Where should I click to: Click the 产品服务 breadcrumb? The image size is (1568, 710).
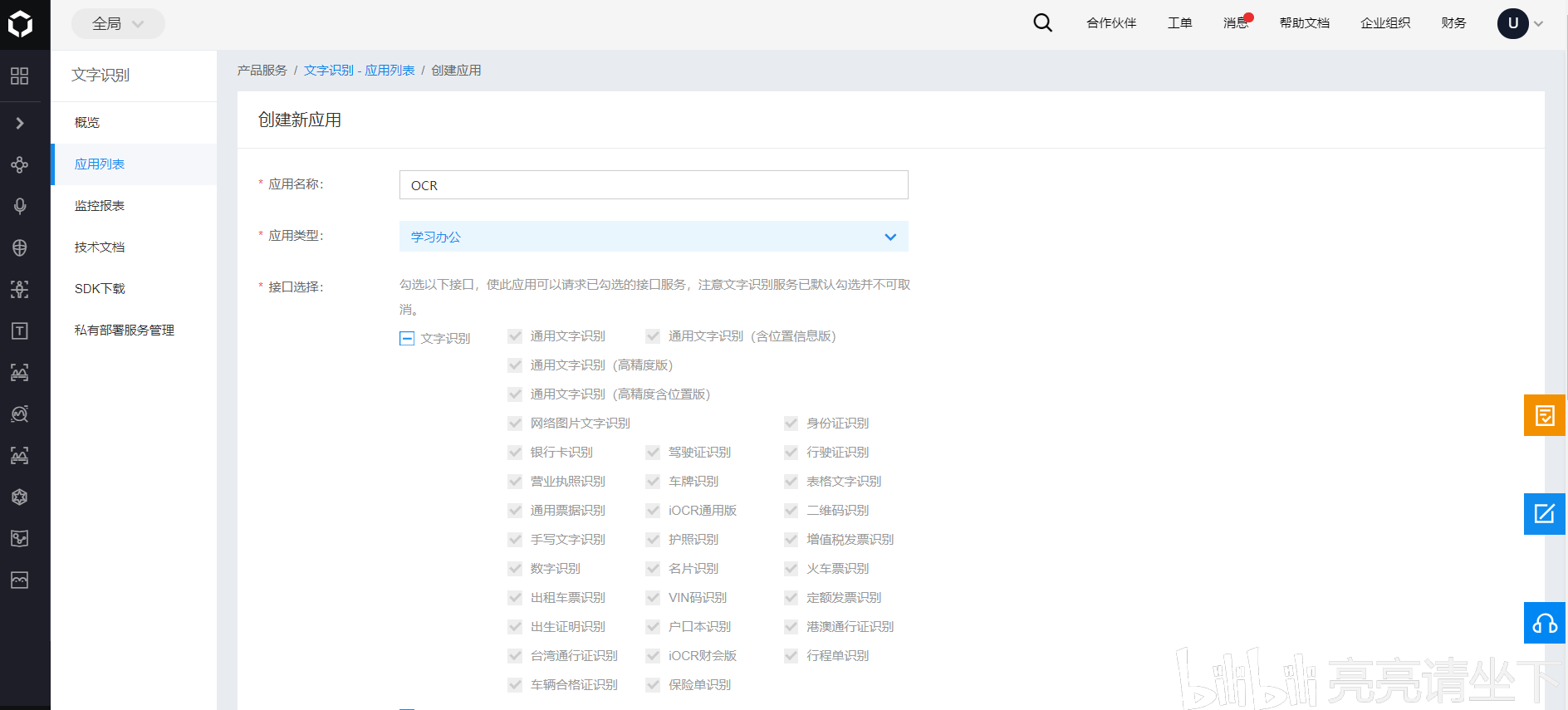point(262,71)
